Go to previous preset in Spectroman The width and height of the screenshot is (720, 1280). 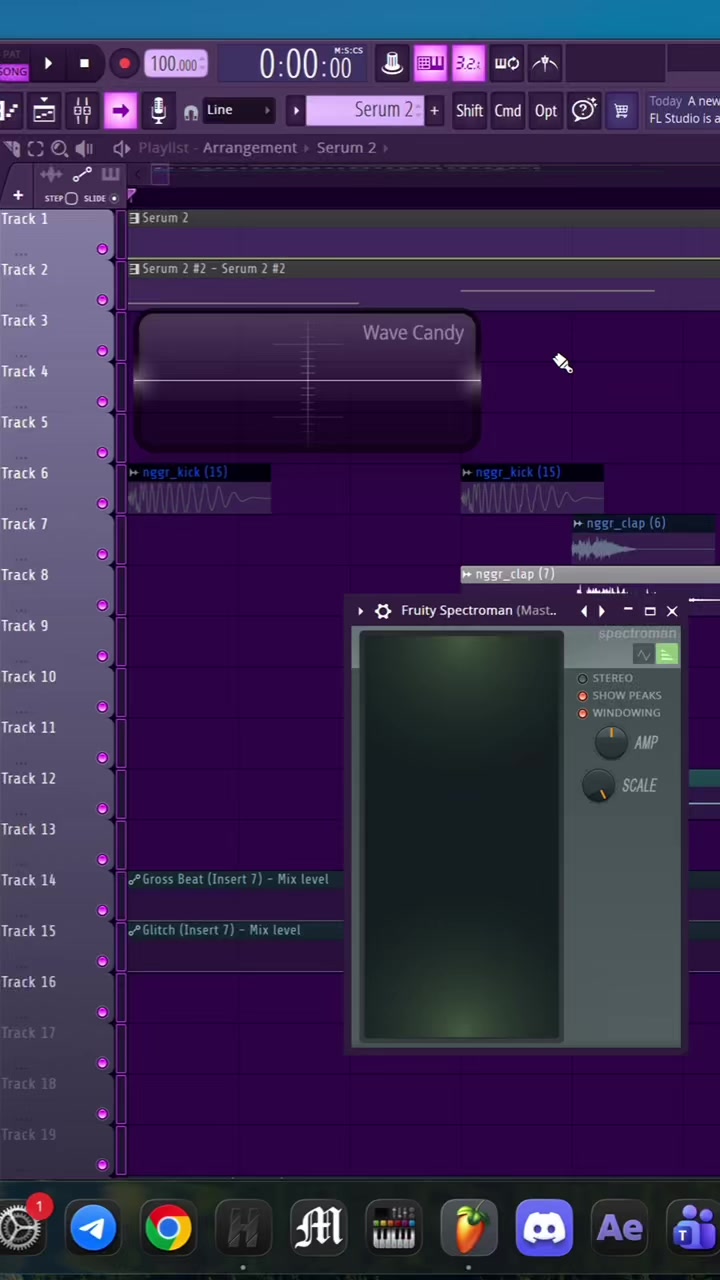click(x=584, y=611)
